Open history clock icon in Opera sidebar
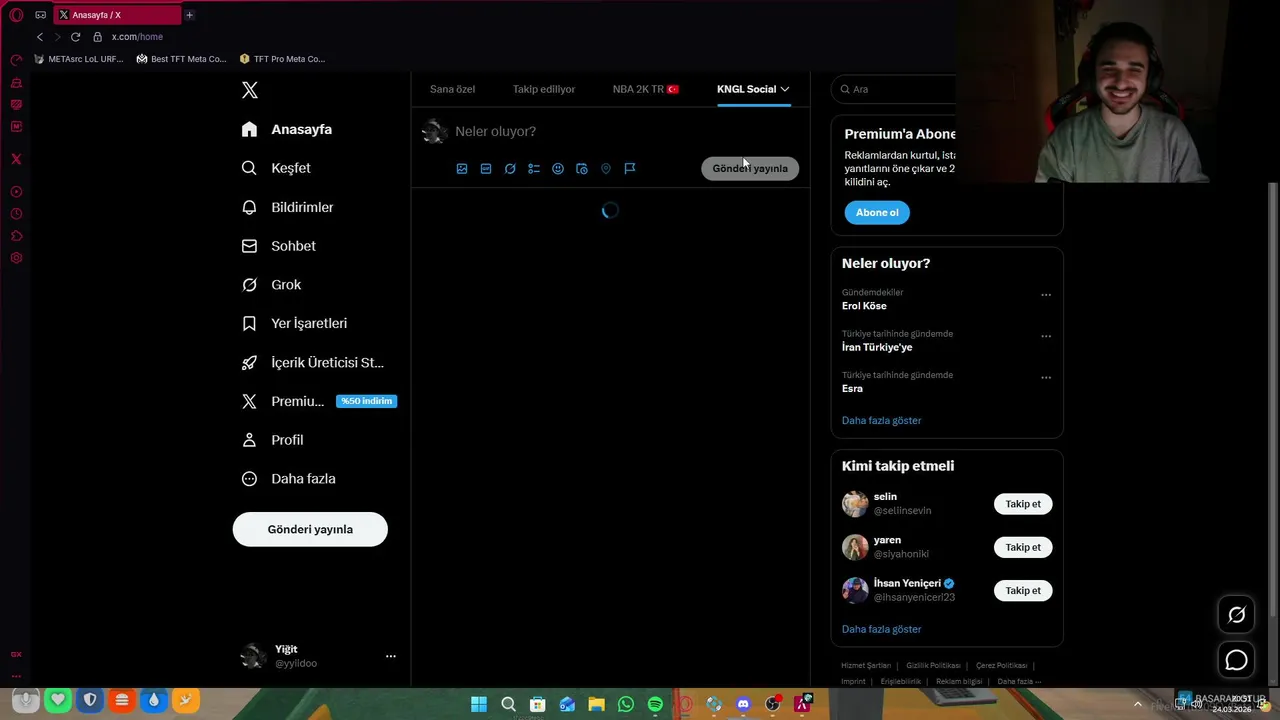 [16, 214]
